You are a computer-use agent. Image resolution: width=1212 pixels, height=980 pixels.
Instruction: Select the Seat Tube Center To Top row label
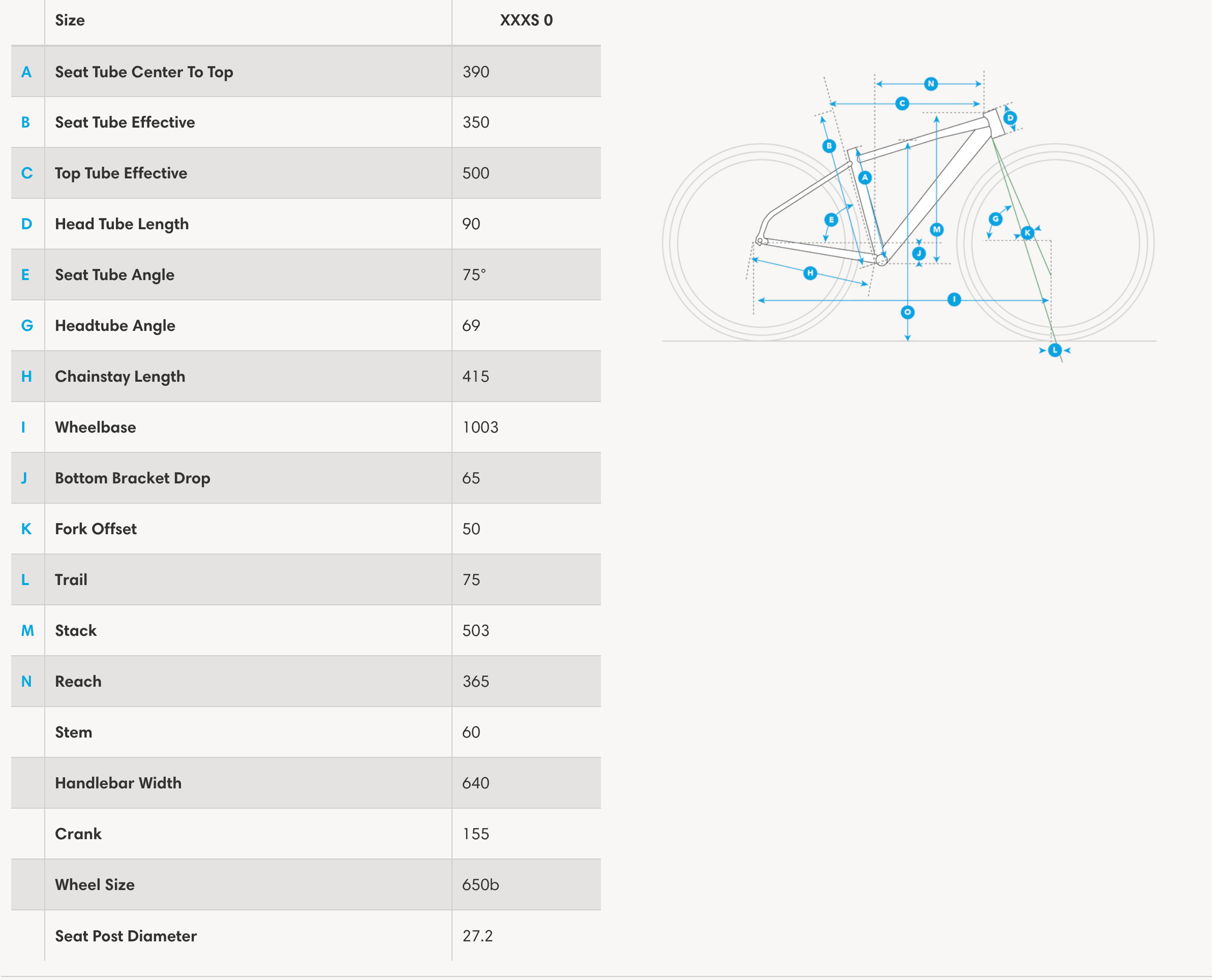[144, 72]
